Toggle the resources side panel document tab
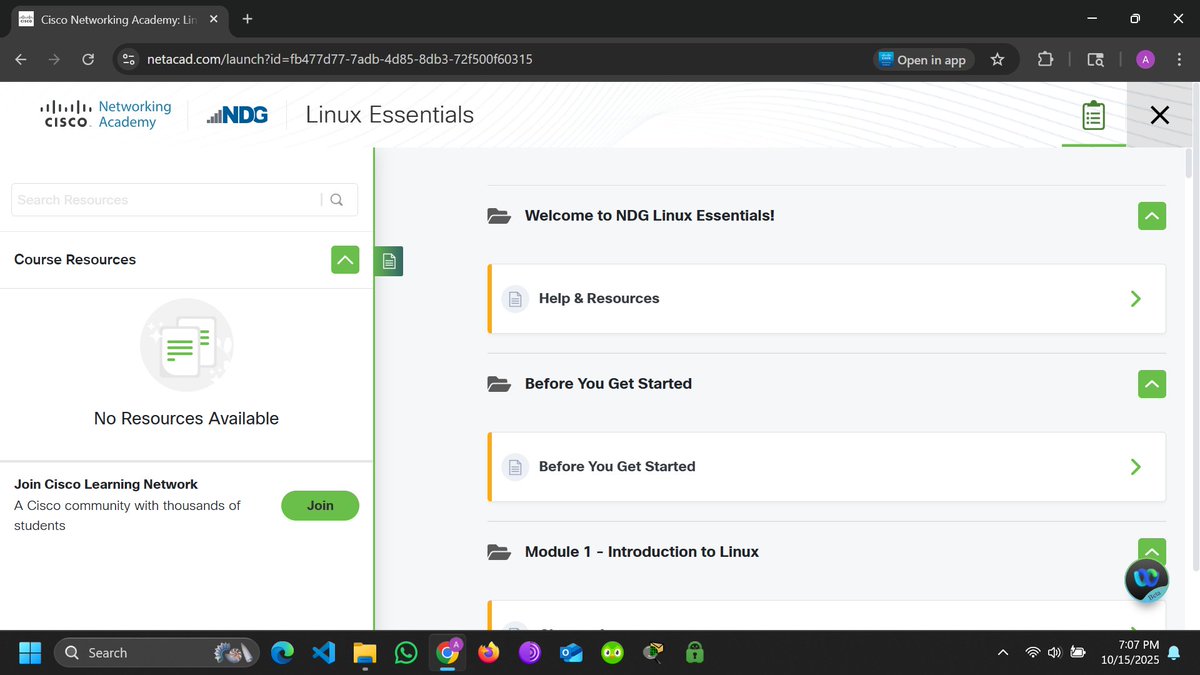The height and width of the screenshot is (675, 1200). click(x=389, y=261)
